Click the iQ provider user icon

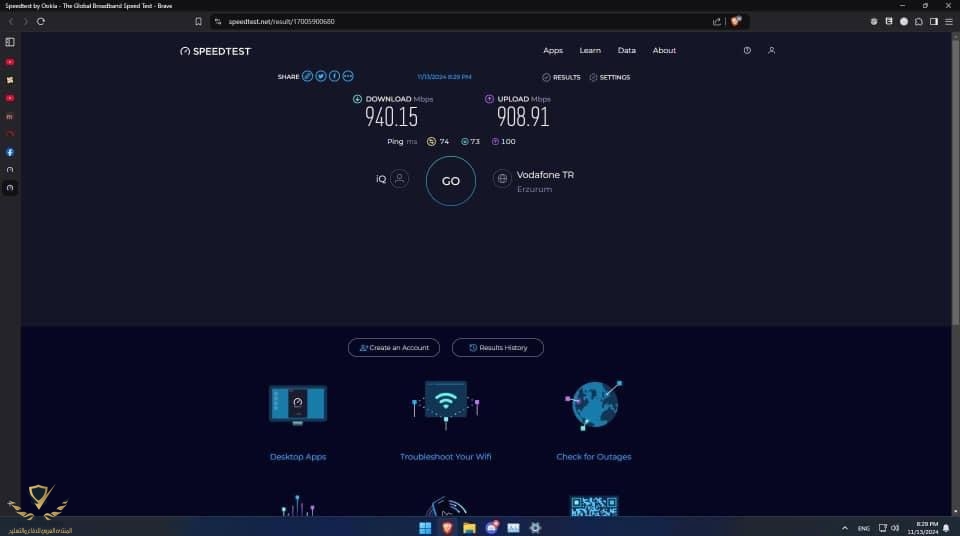click(399, 179)
